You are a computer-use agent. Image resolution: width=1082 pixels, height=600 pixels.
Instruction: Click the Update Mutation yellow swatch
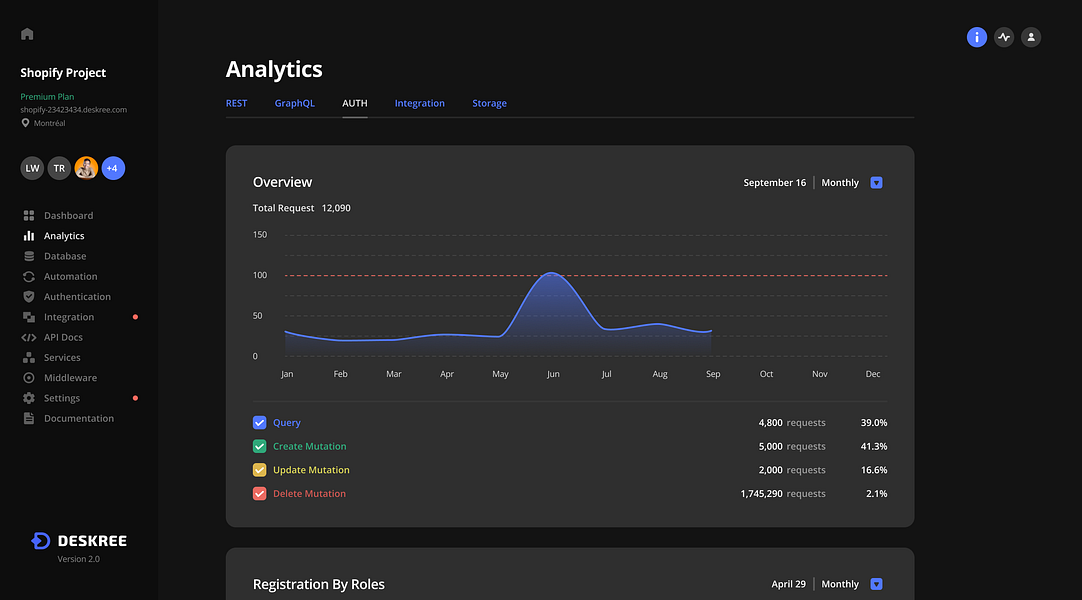260,470
